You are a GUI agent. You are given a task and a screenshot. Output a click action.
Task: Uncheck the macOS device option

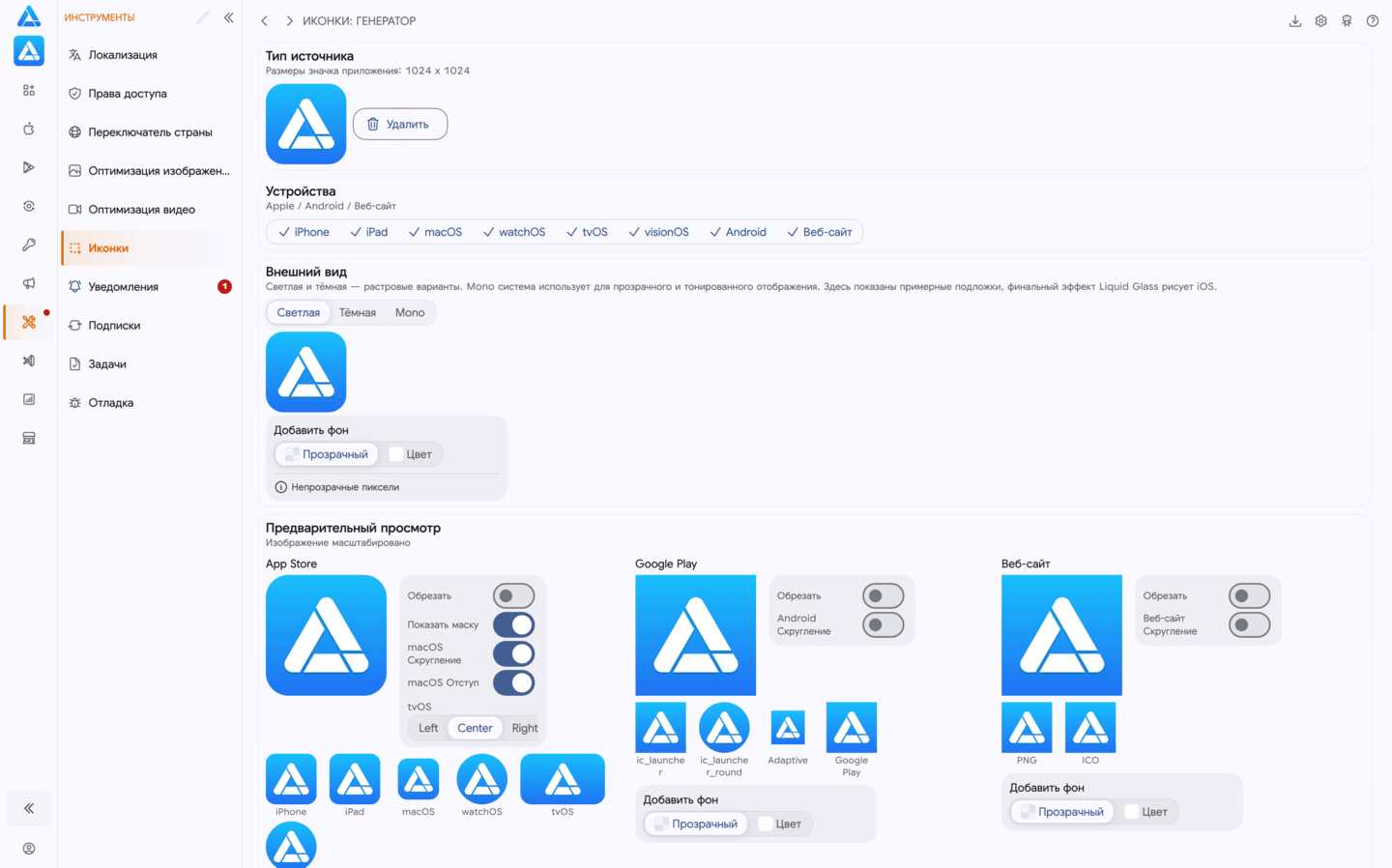pos(435,232)
